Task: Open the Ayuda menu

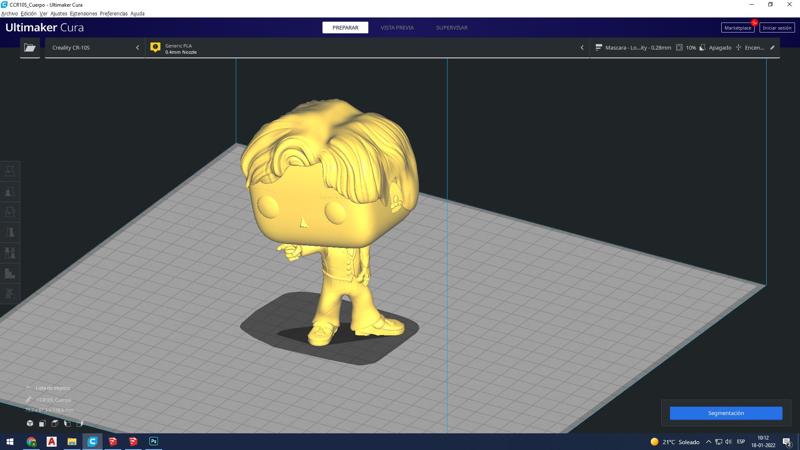Action: pyautogui.click(x=138, y=14)
